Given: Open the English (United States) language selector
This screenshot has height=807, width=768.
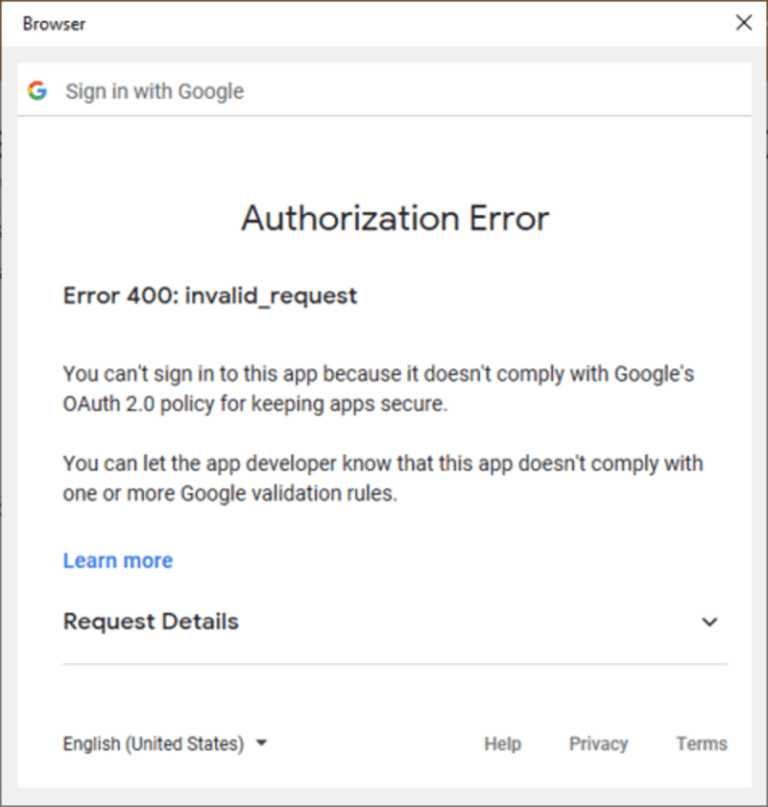Looking at the screenshot, I should (x=153, y=744).
